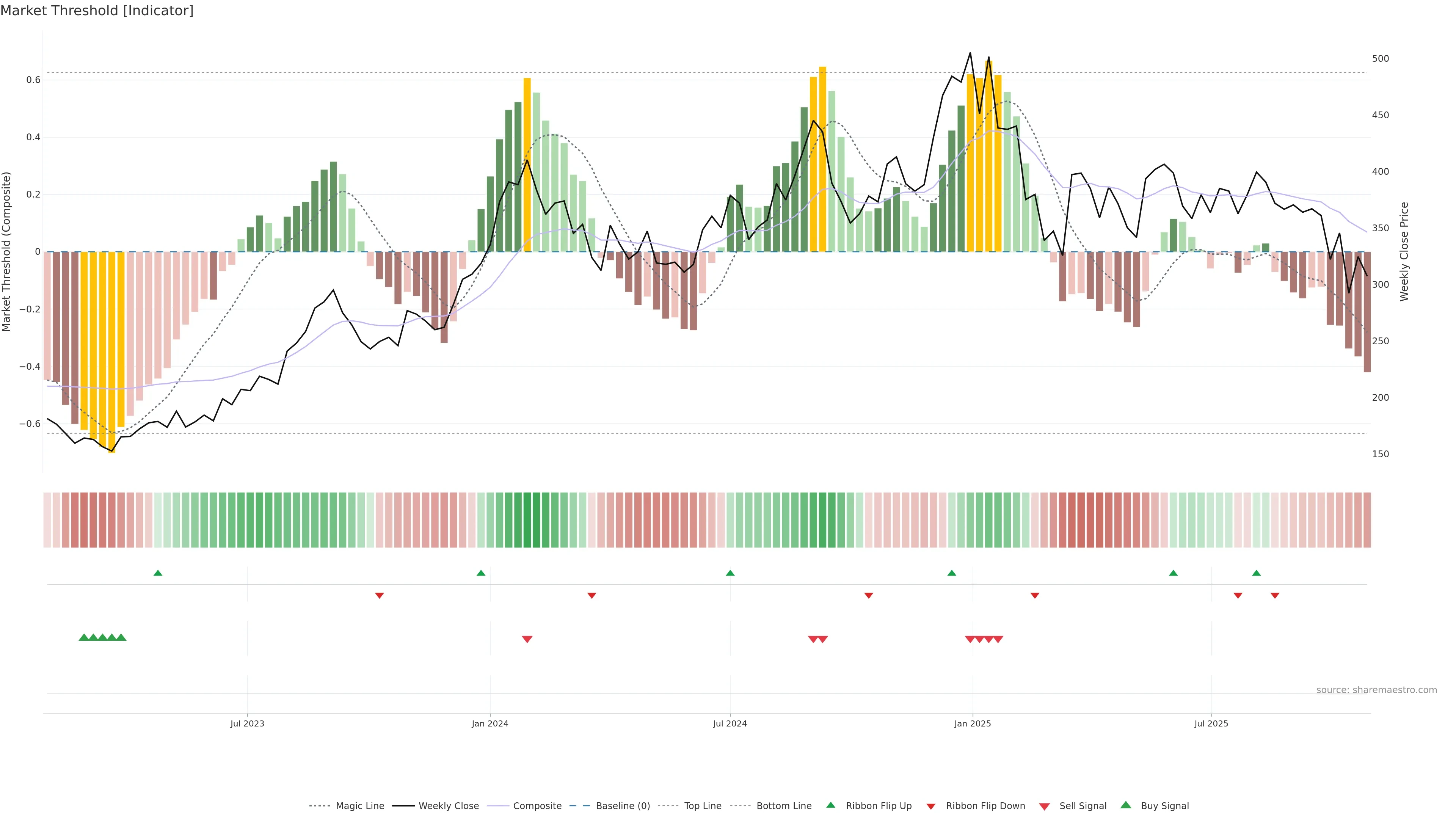Hide the Composite line via legend
The height and width of the screenshot is (819, 1456).
537,806
